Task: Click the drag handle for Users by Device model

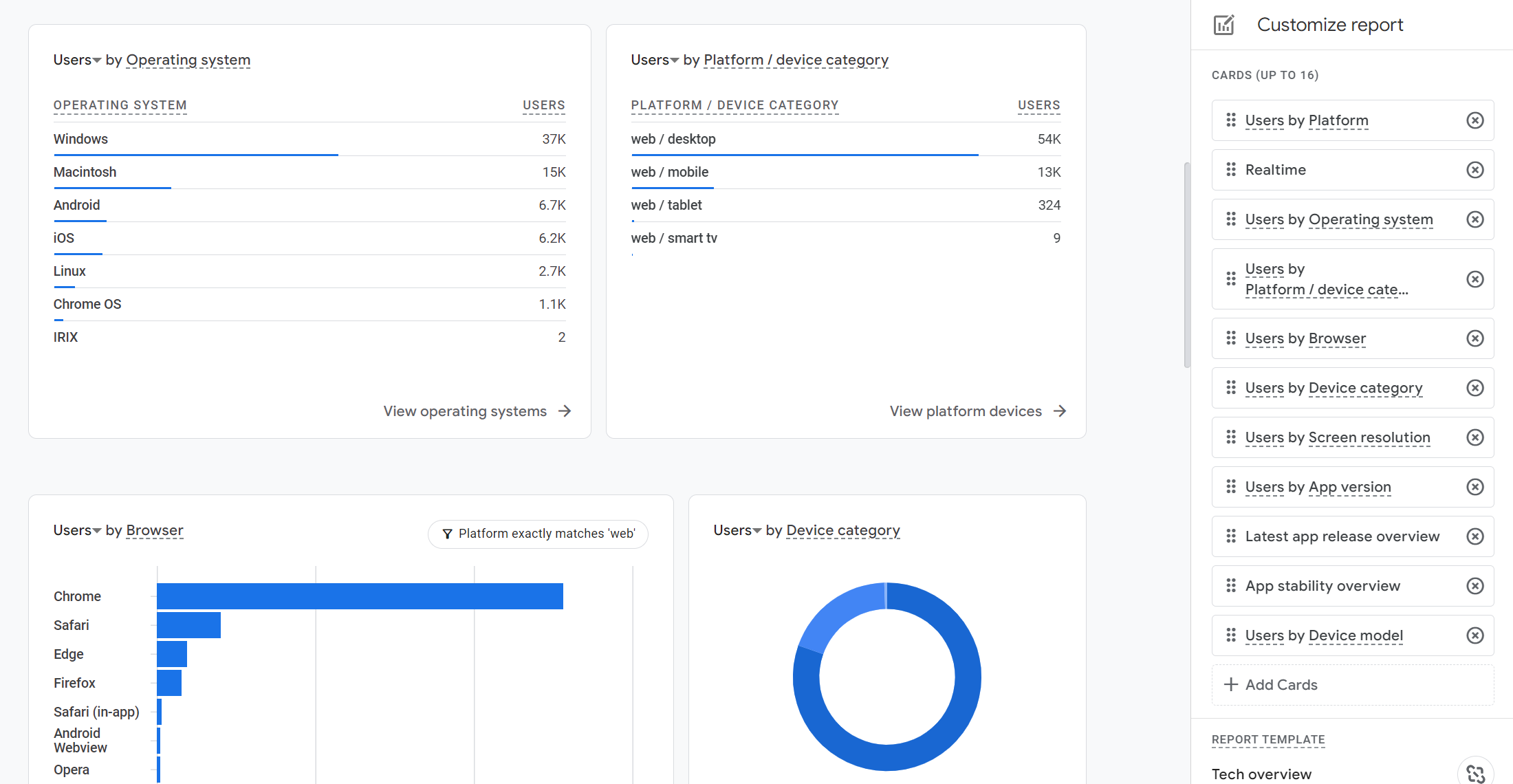Action: pyautogui.click(x=1231, y=635)
